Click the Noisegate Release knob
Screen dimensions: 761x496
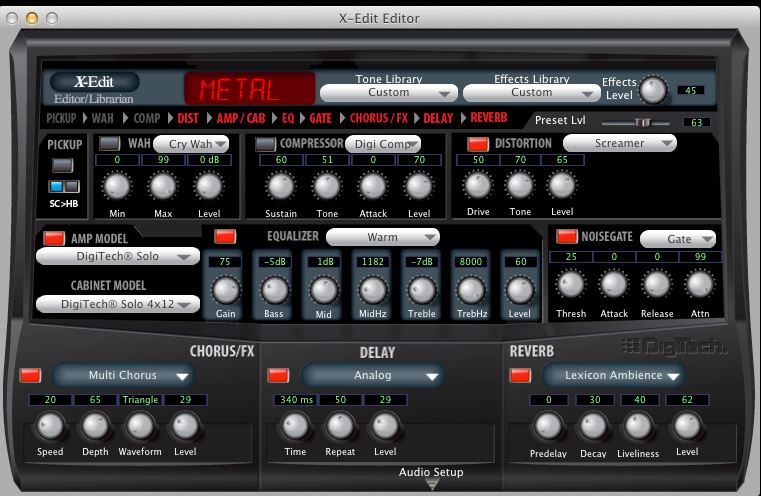[x=657, y=284]
